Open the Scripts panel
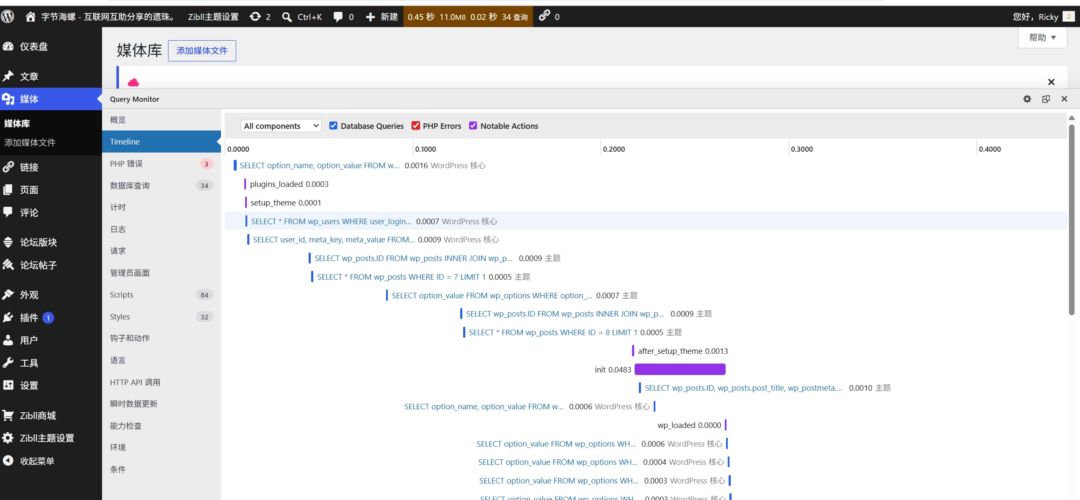 coord(162,295)
